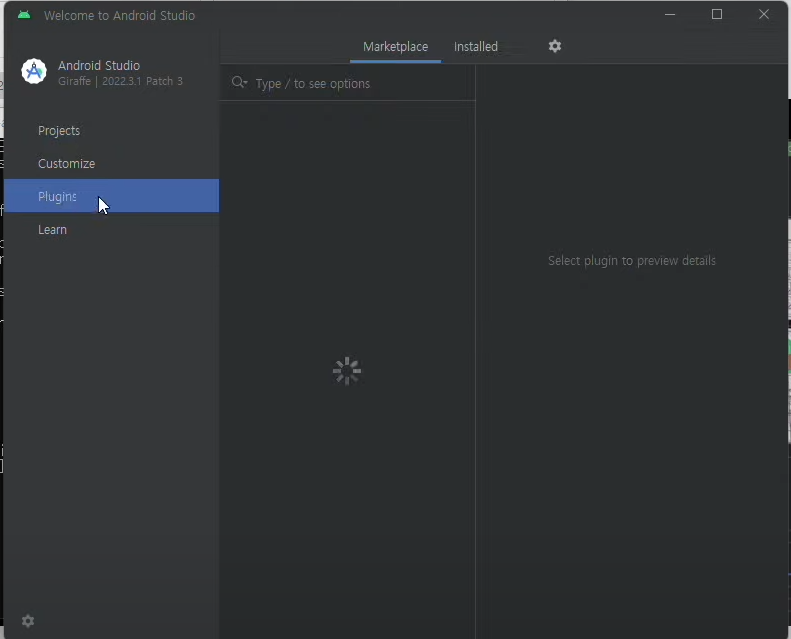791x639 pixels.
Task: Switch to the Marketplace tab
Action: [396, 47]
